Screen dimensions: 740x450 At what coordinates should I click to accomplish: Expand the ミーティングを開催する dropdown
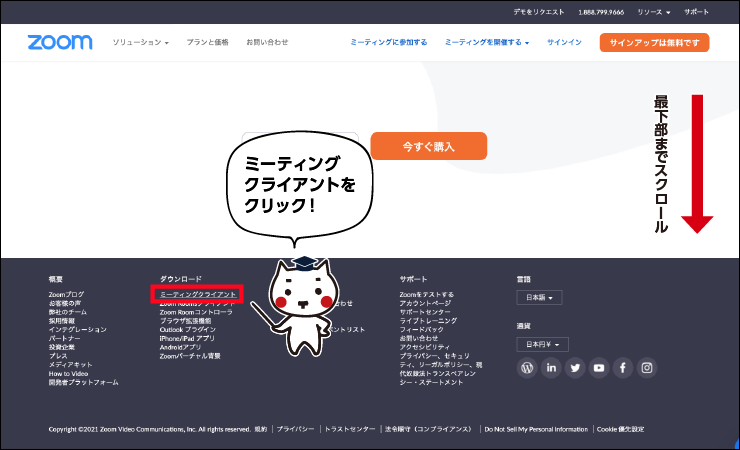487,42
